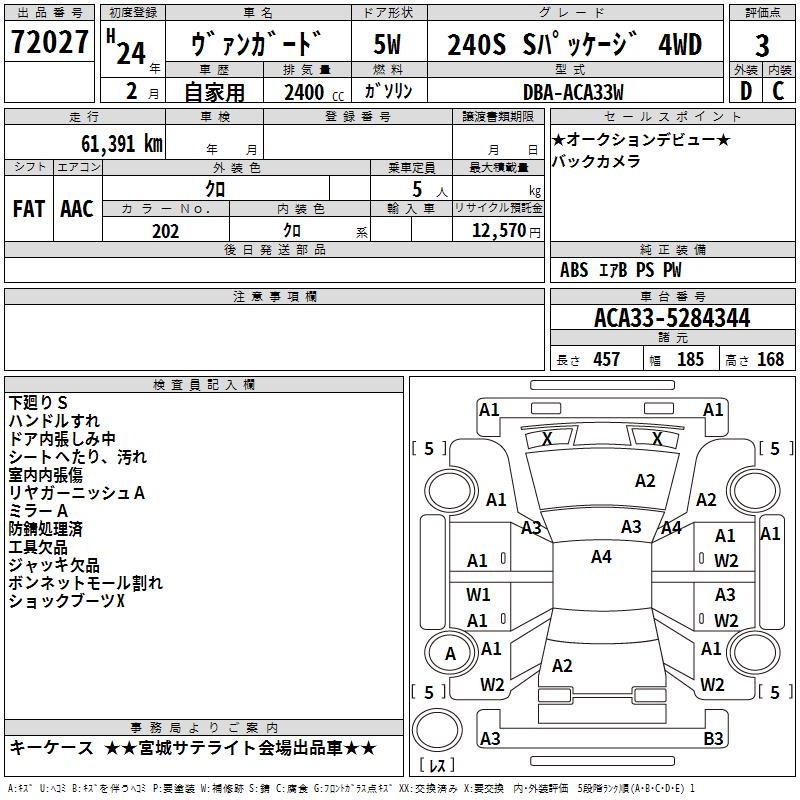This screenshot has width=800, height=800.
Task: Click the overall score 3
Action: pyautogui.click(x=762, y=45)
